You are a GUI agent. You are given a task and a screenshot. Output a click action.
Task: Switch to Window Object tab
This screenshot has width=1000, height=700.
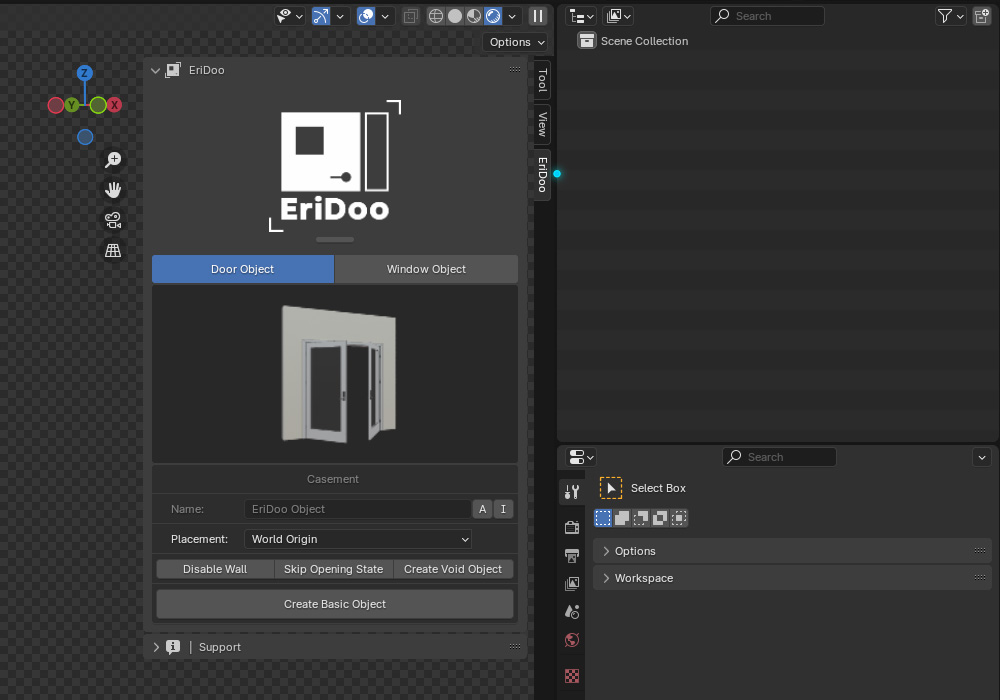coord(426,269)
